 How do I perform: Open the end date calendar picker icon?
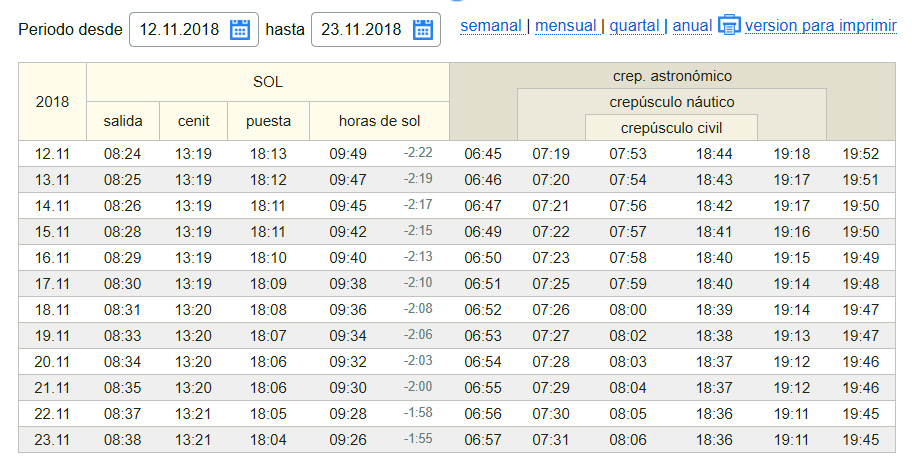coord(423,30)
